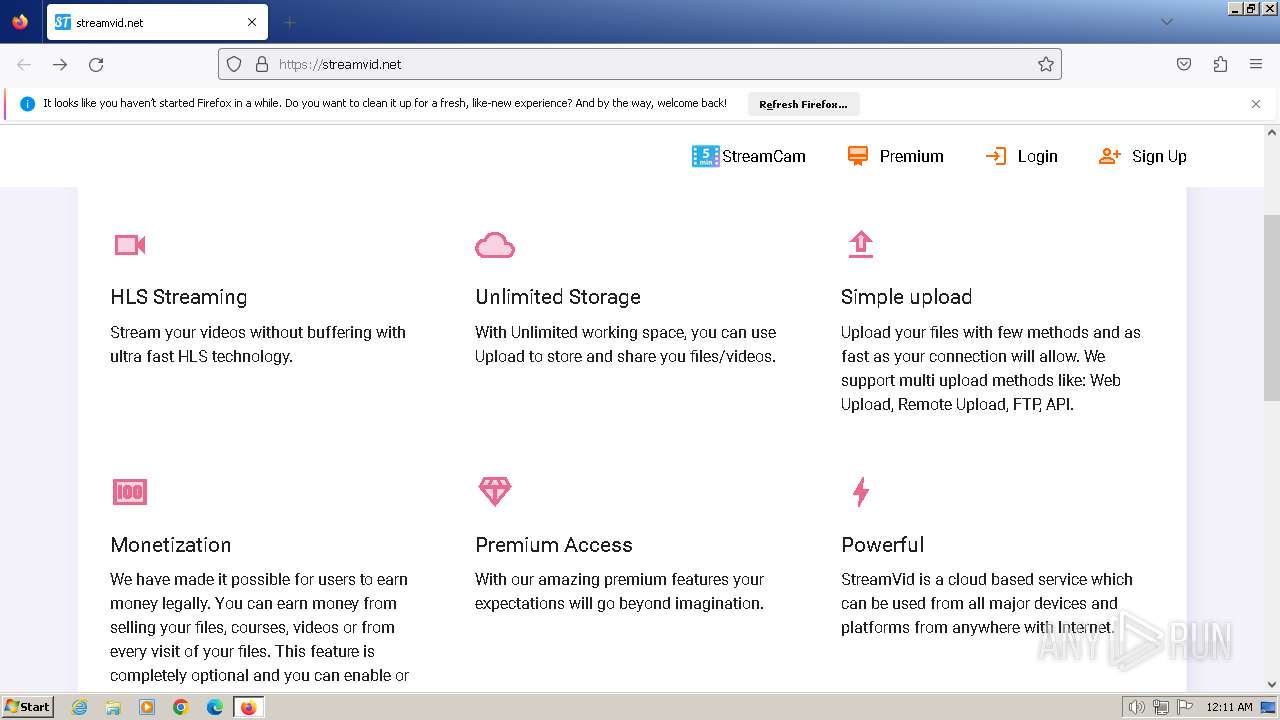1280x720 pixels.
Task: Go forward to the next page
Action: pyautogui.click(x=60, y=64)
